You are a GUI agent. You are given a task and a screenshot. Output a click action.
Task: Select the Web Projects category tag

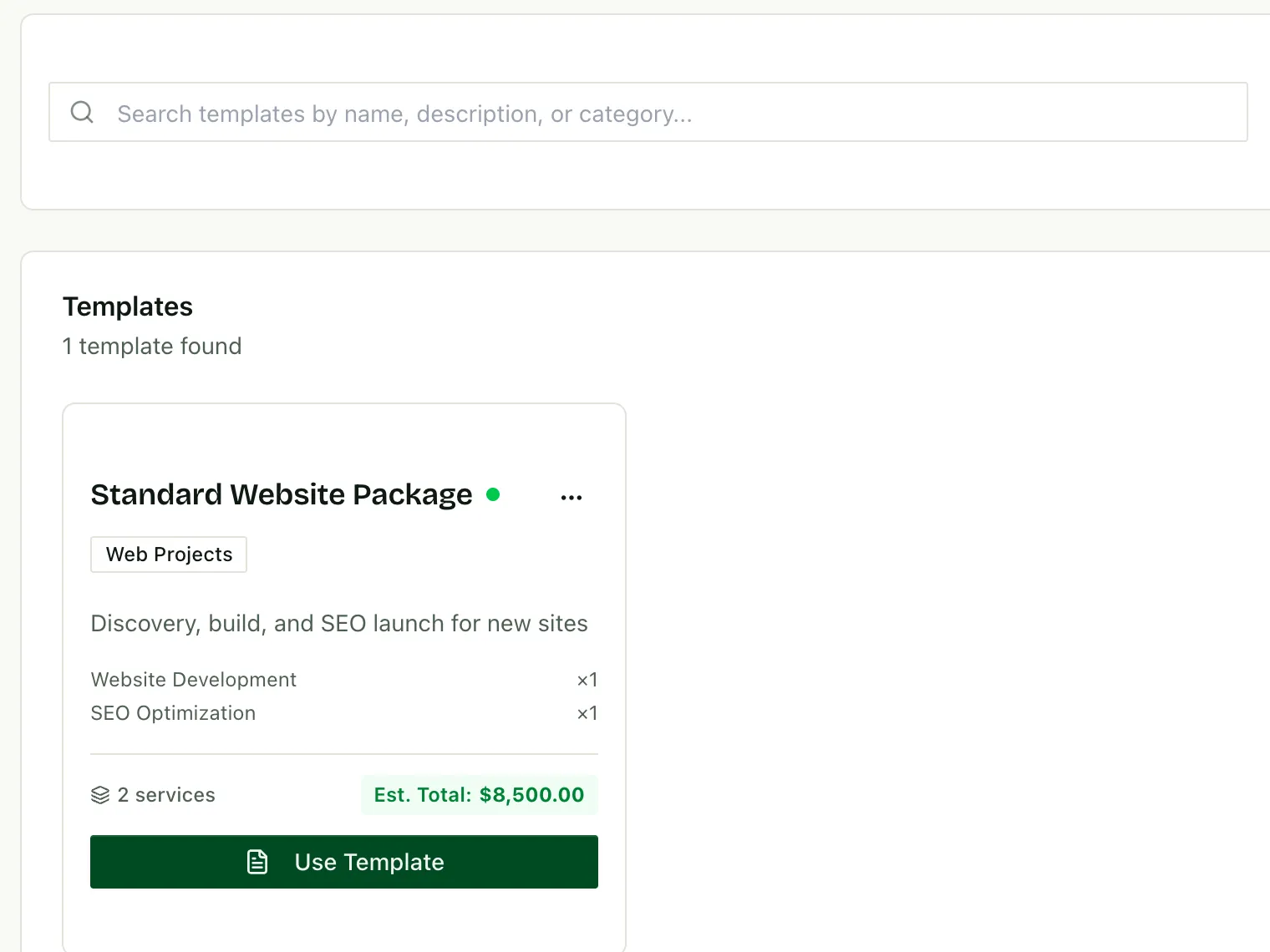(169, 554)
